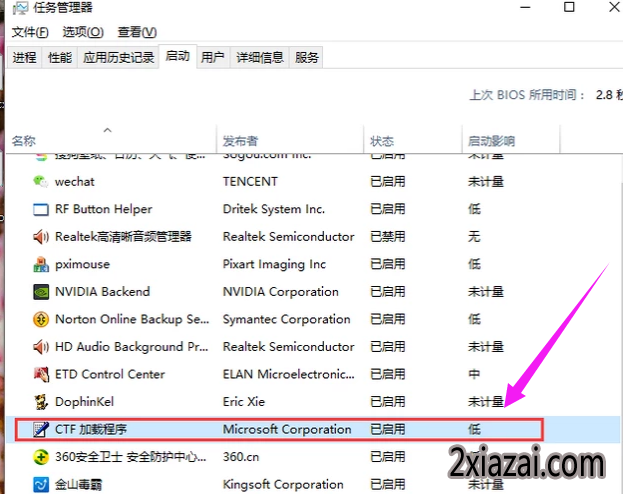Click the 已禁用 status in Realtek row
This screenshot has width=623, height=494.
(387, 237)
